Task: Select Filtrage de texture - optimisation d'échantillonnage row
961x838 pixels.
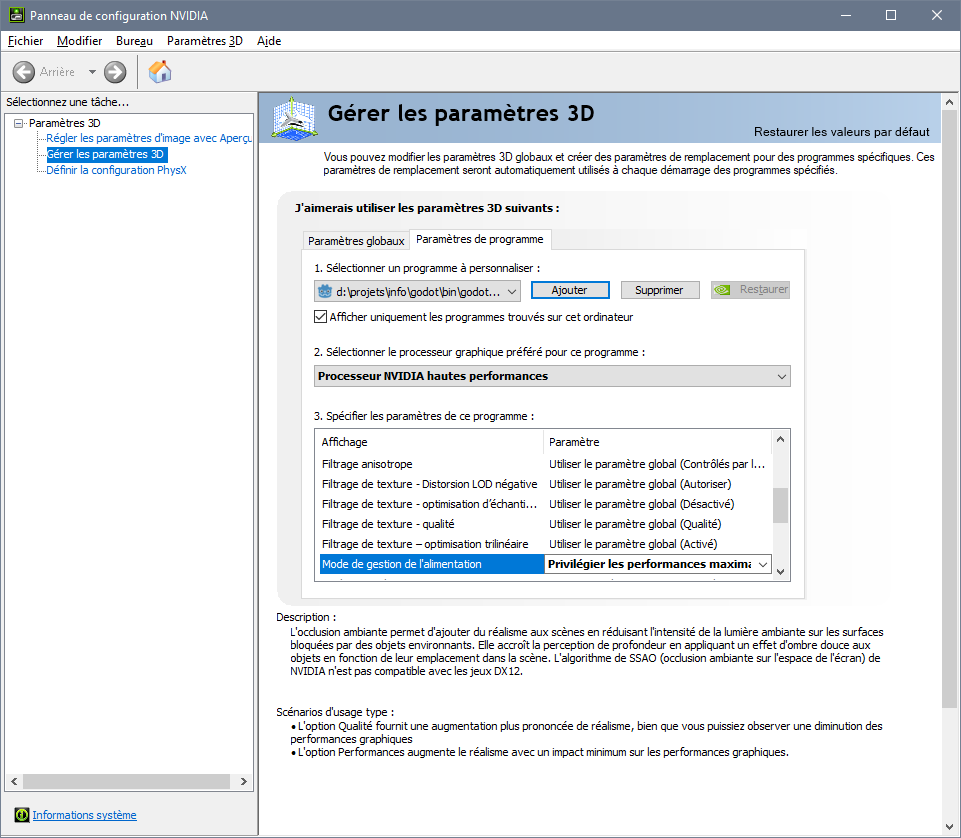Action: (x=545, y=504)
